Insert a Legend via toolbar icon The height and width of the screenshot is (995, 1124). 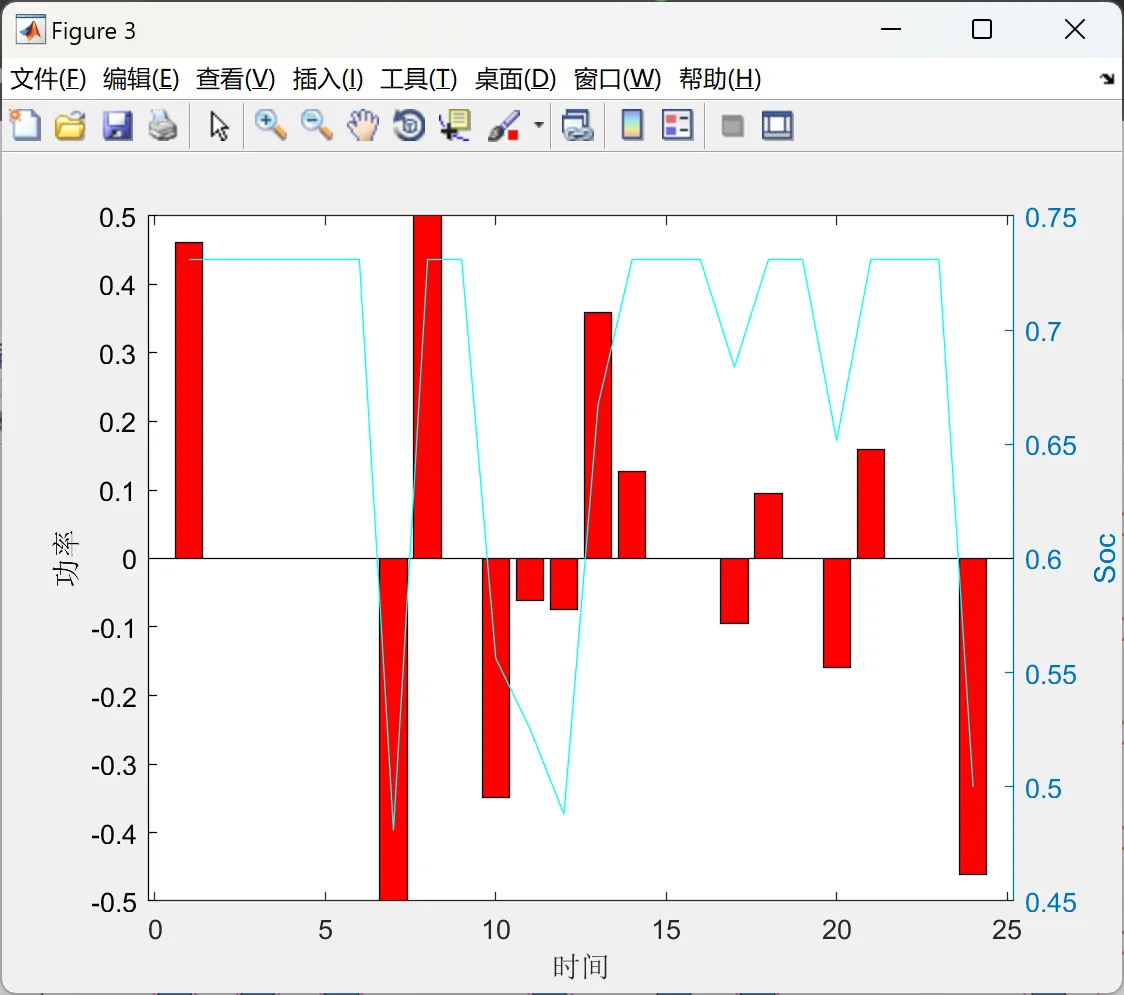point(677,125)
